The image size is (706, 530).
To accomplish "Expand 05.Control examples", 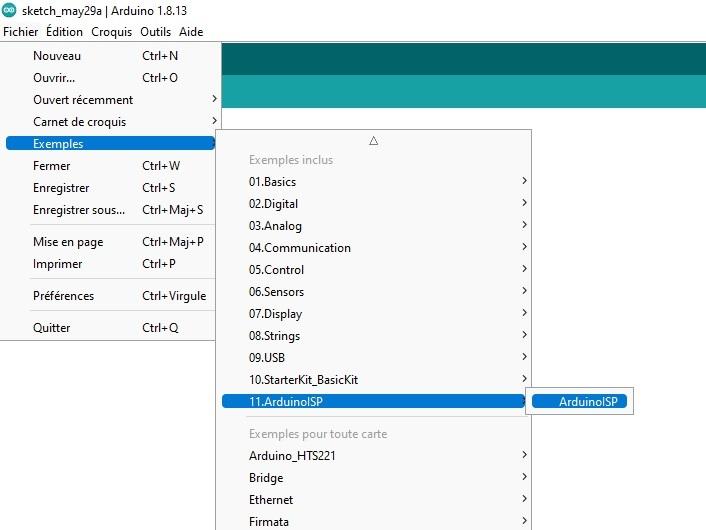I will click(x=374, y=270).
